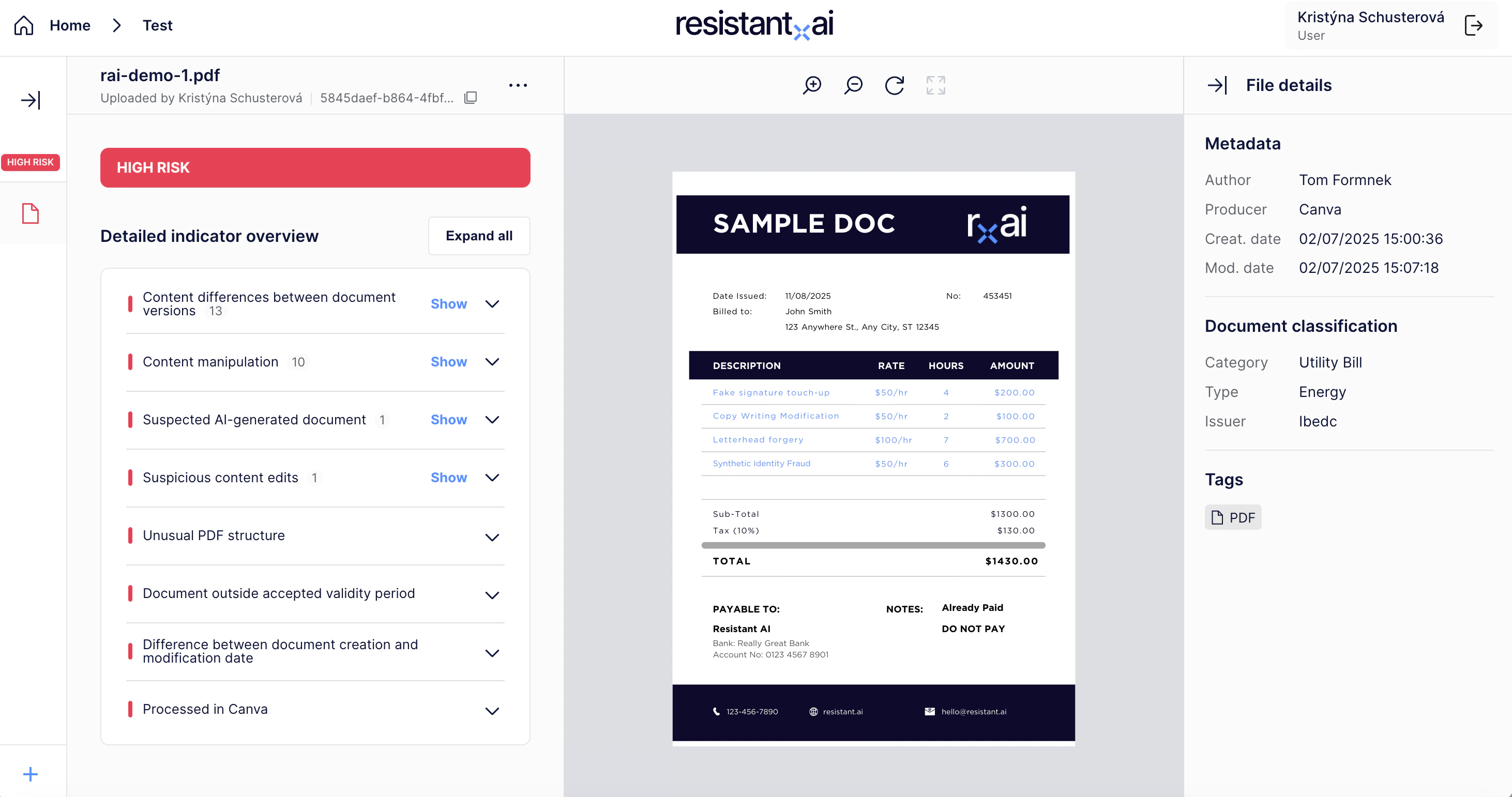Click the zoom out magnifier icon
Screen dimensions: 1512x797
coord(853,85)
